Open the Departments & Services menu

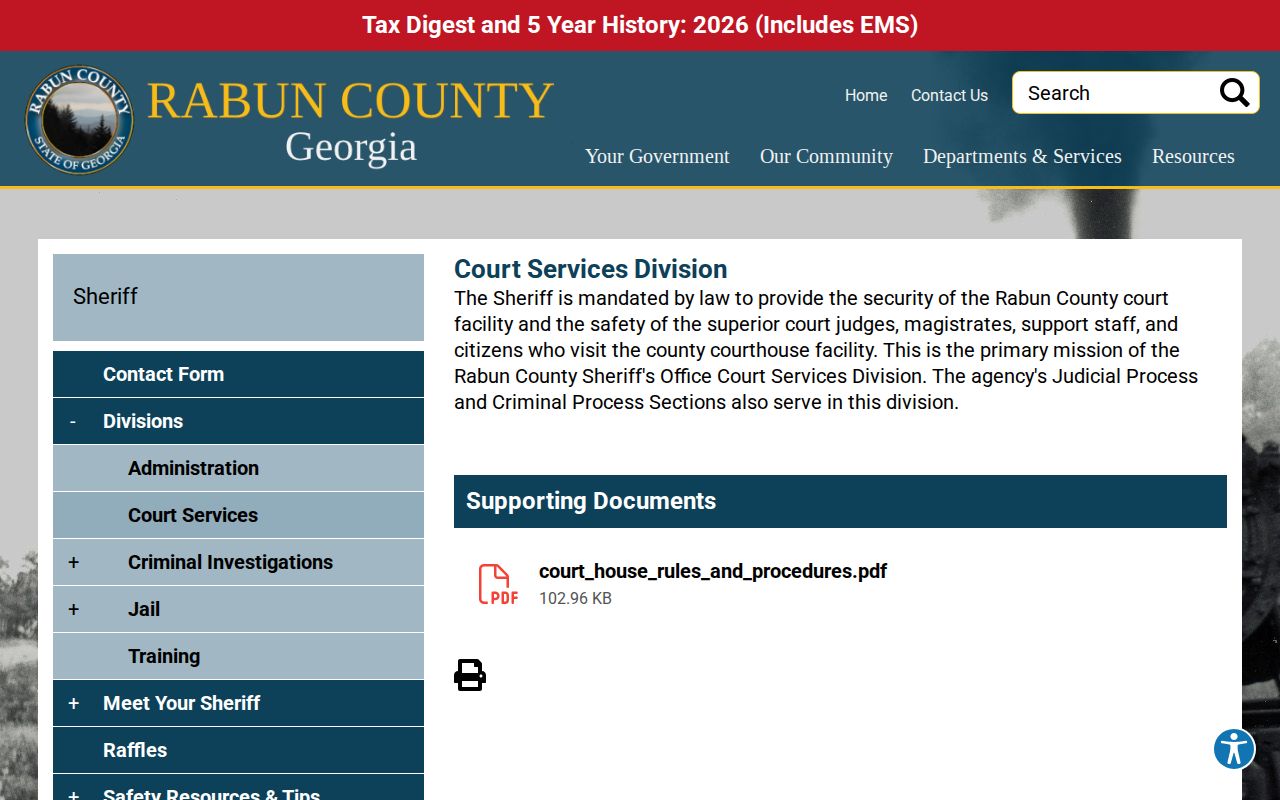click(x=1022, y=156)
